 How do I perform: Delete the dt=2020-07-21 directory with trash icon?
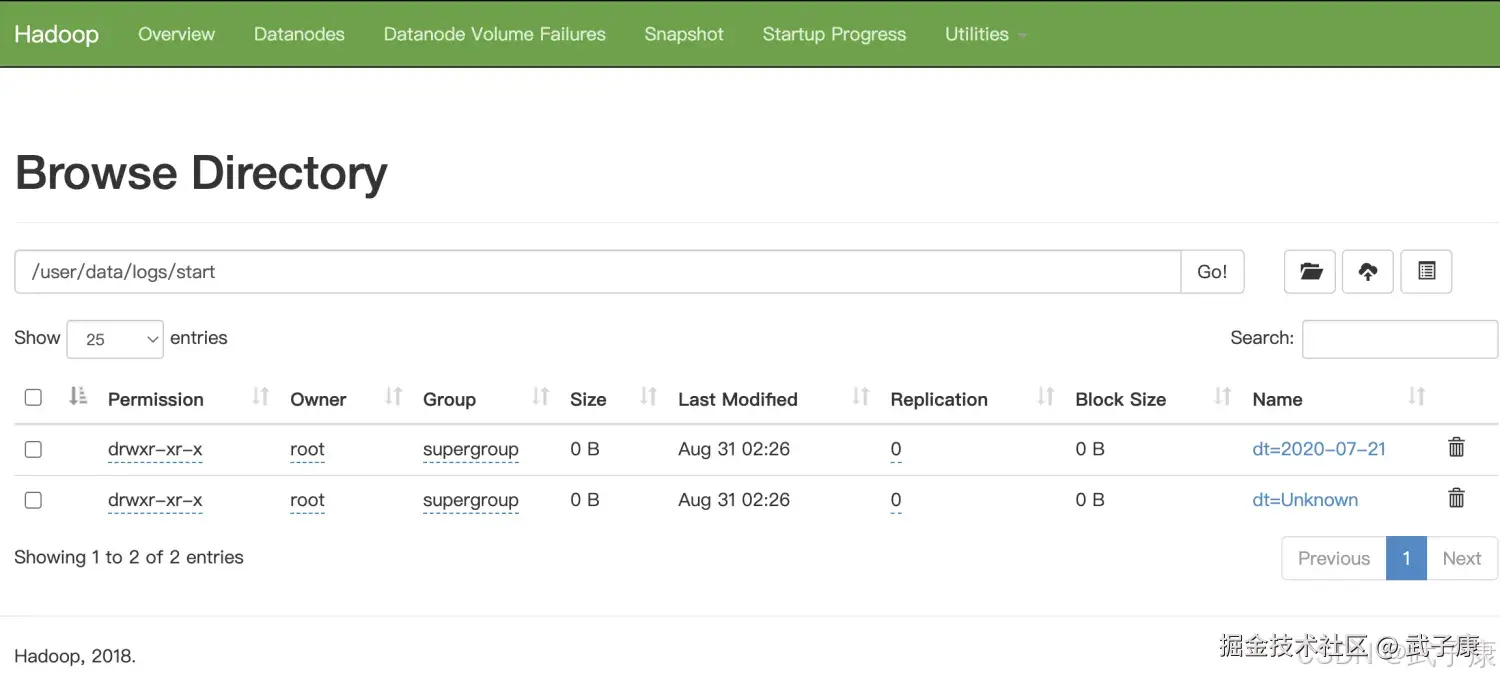click(x=1456, y=448)
